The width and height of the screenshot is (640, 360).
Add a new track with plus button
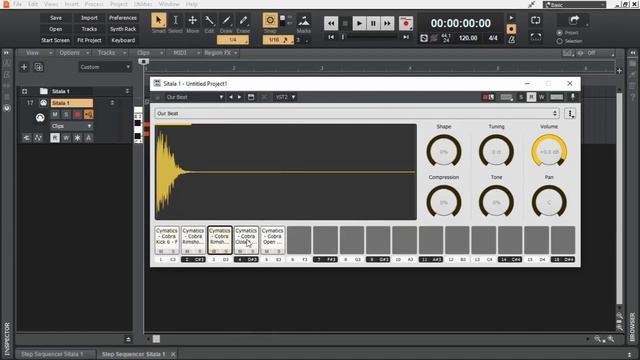24,67
